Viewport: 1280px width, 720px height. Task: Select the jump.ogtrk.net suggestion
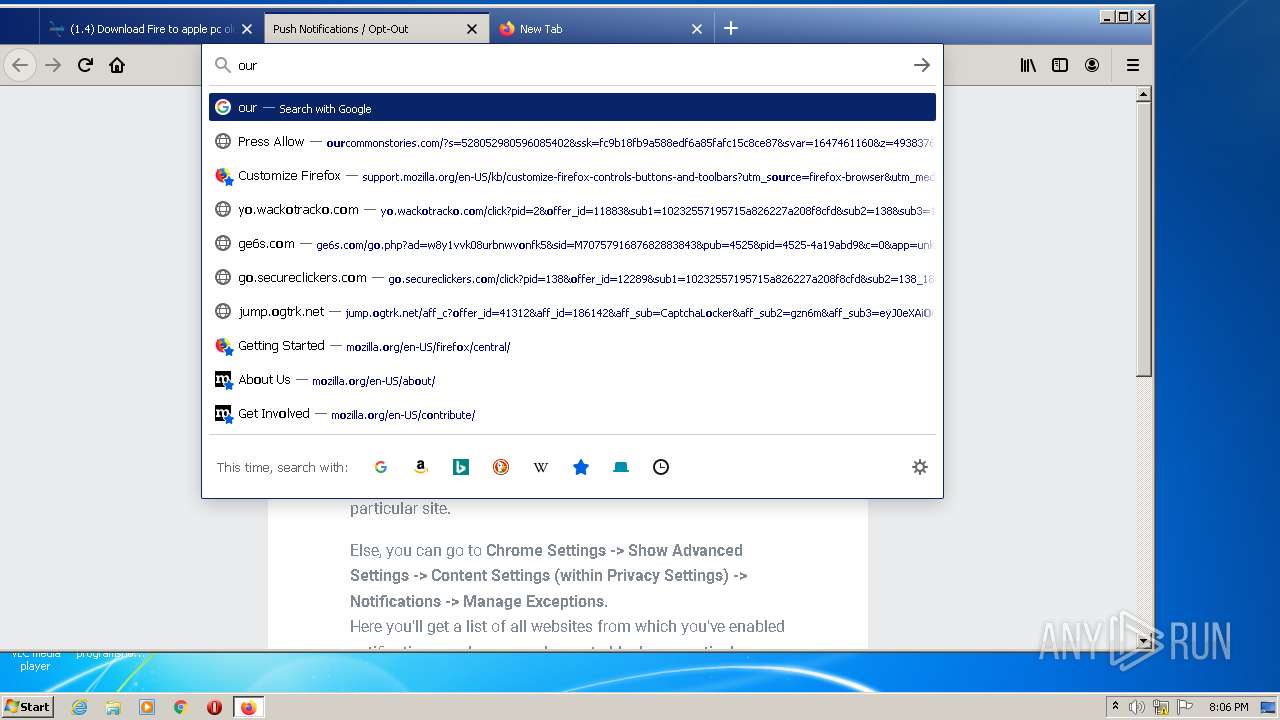572,311
